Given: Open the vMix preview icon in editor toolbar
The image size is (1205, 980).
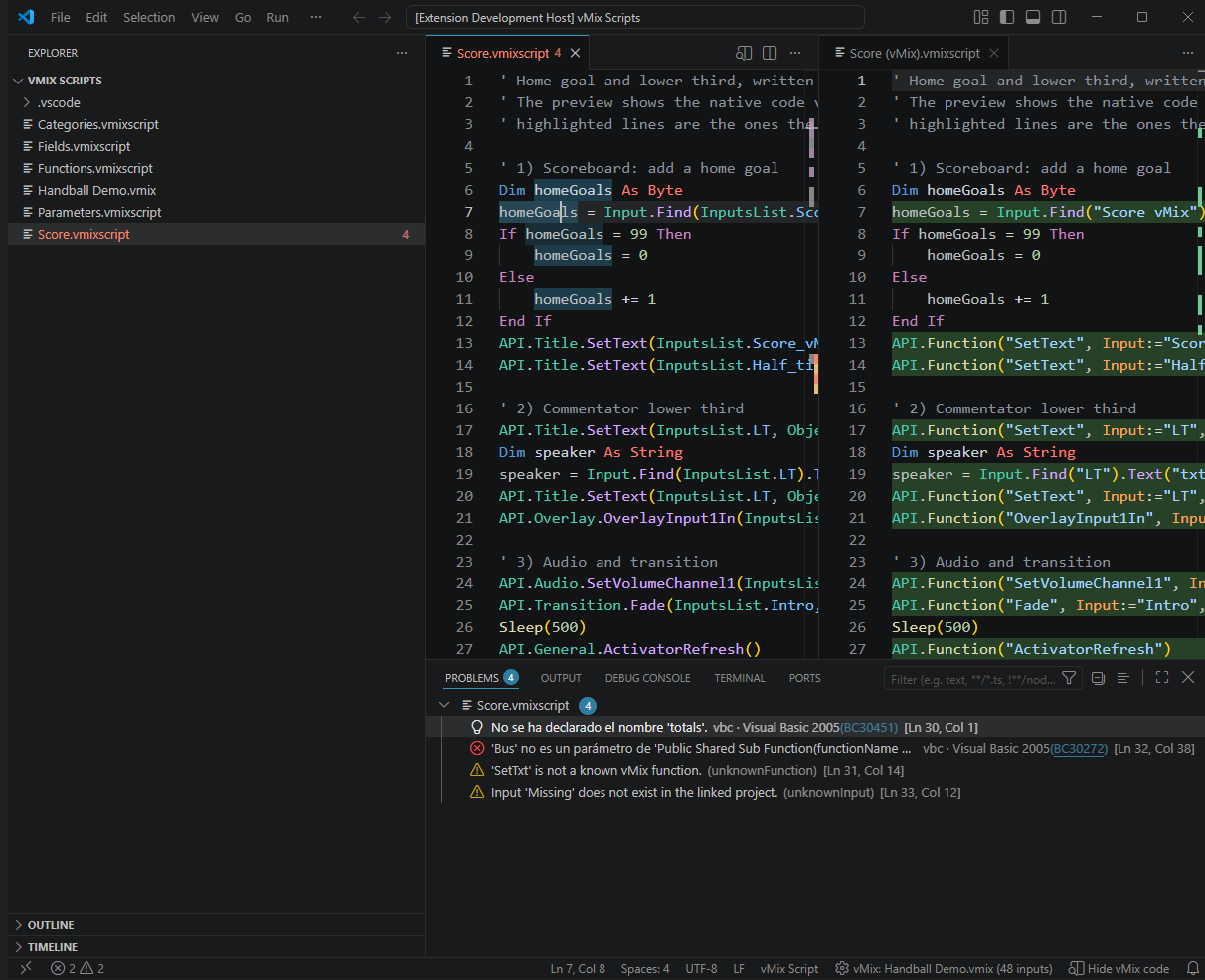Looking at the screenshot, I should pos(744,53).
